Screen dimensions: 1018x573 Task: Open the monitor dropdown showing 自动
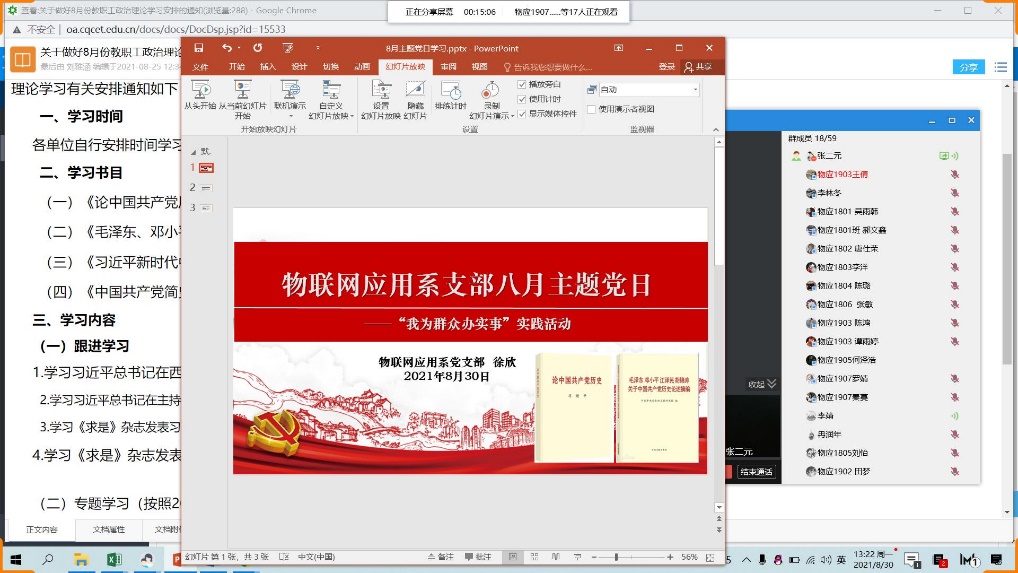pyautogui.click(x=696, y=89)
